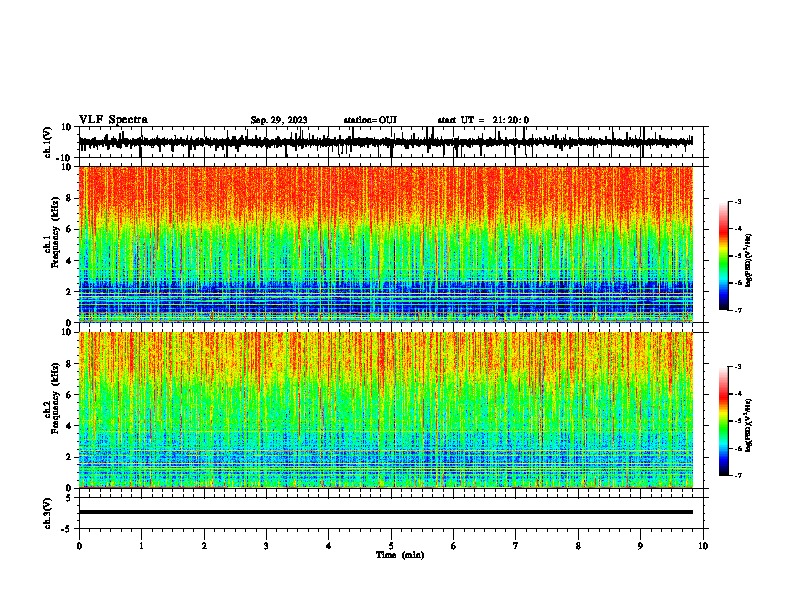This screenshot has height=612, width=792.
Task: Click the time axis tick label "7"
Action: point(516,546)
